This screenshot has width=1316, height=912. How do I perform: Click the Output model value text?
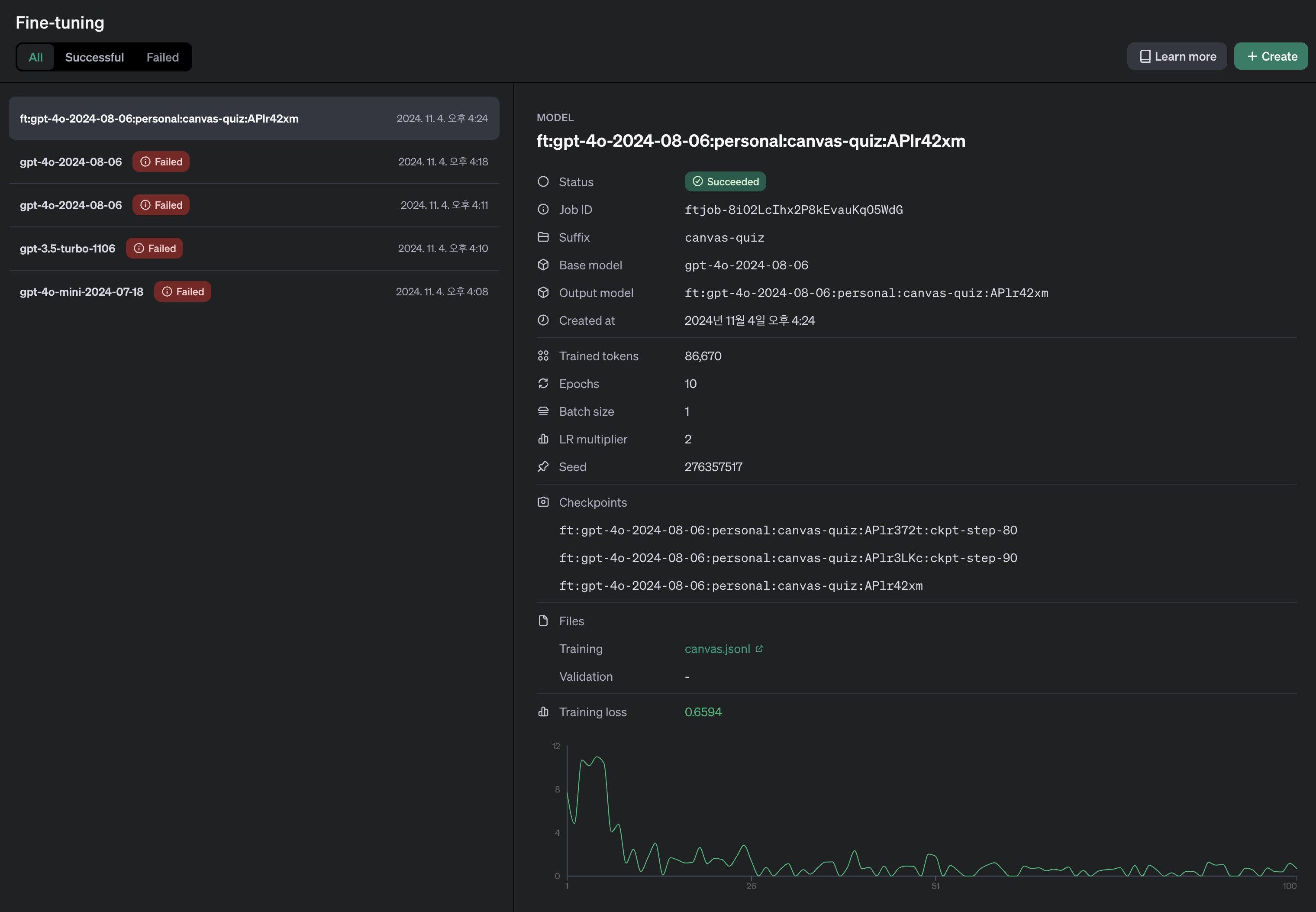click(x=867, y=293)
